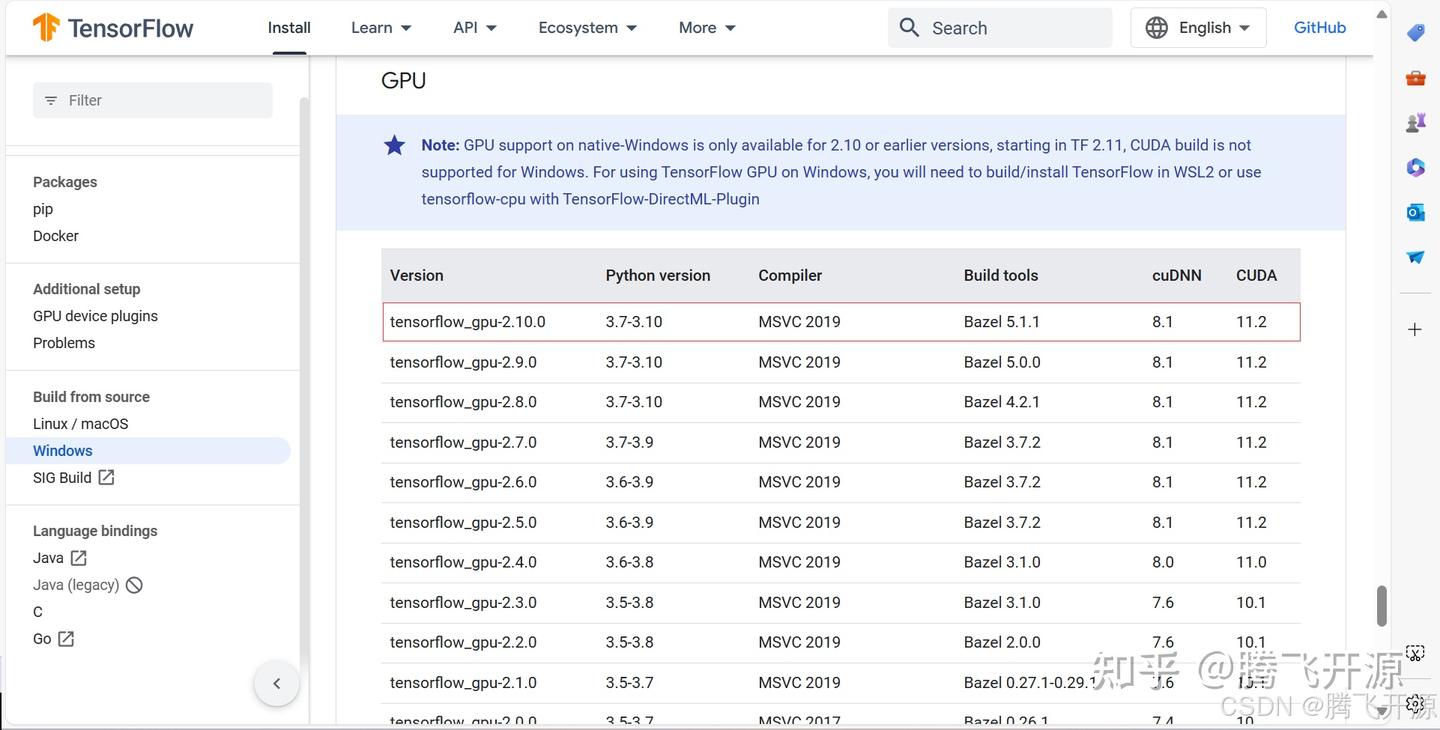This screenshot has width=1440, height=730.
Task: Open Outlook from the browser sidebar
Action: click(x=1415, y=212)
